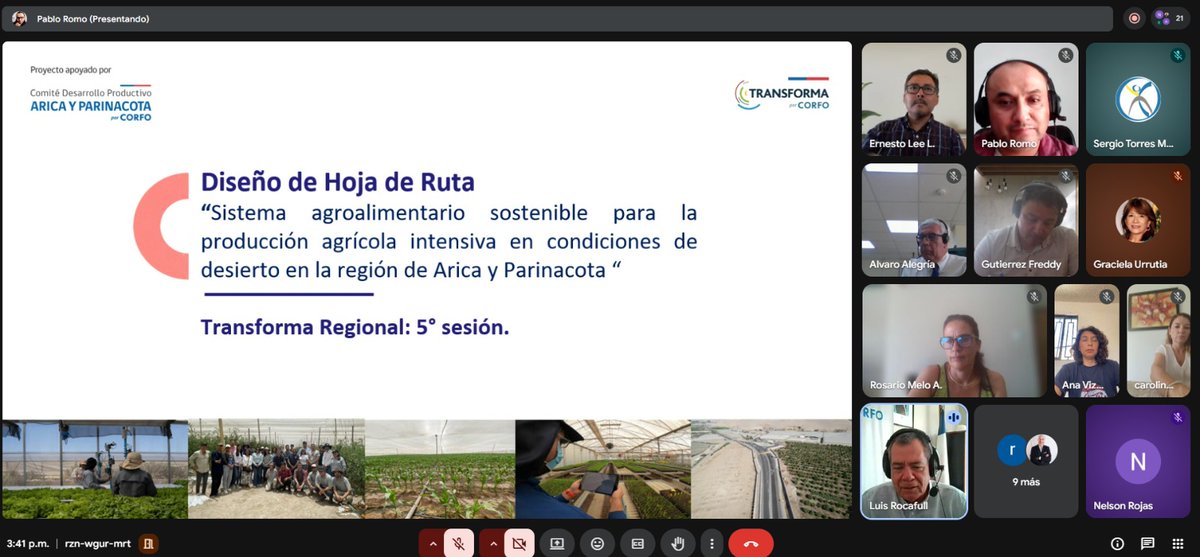1200x557 pixels.
Task: Expand audio settings arrow beside the microphone
Action: pos(433,543)
